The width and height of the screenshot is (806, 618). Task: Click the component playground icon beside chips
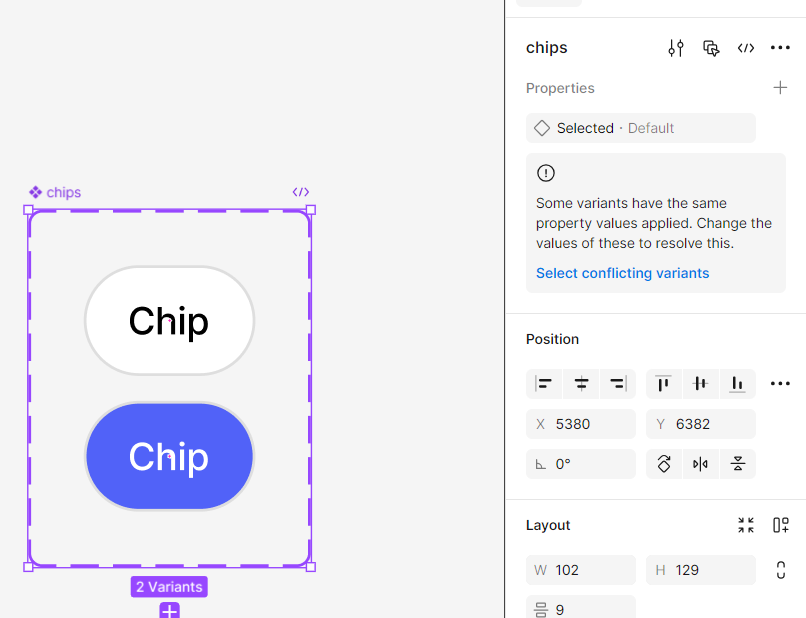(711, 48)
